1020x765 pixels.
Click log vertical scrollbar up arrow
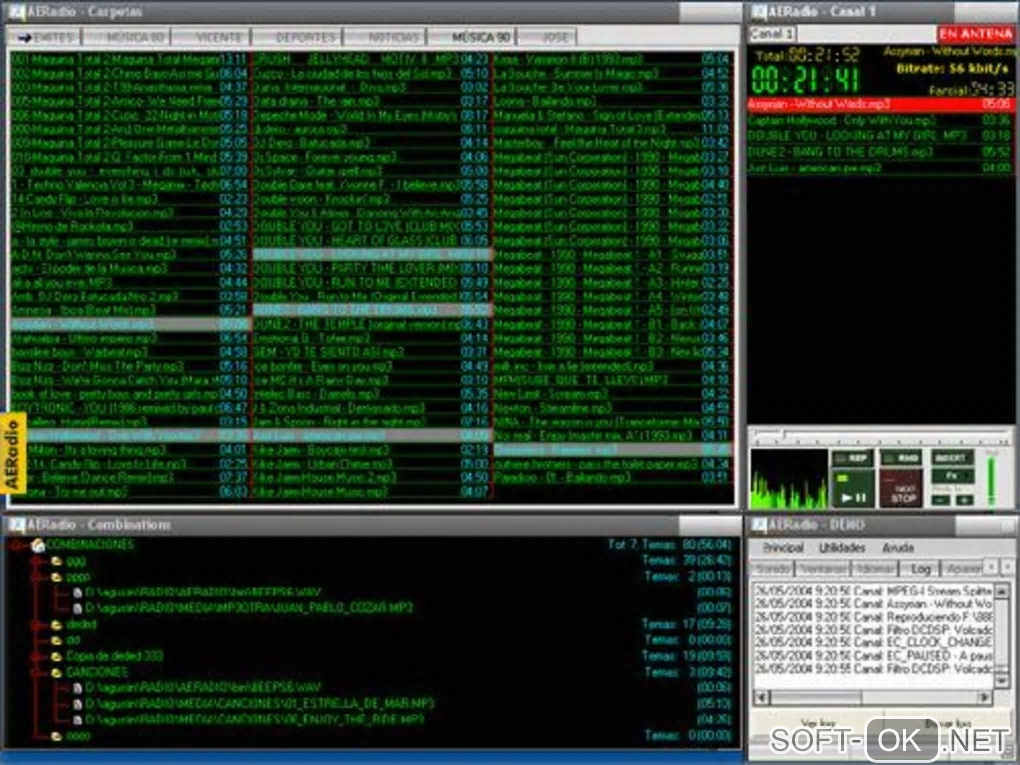click(1002, 591)
